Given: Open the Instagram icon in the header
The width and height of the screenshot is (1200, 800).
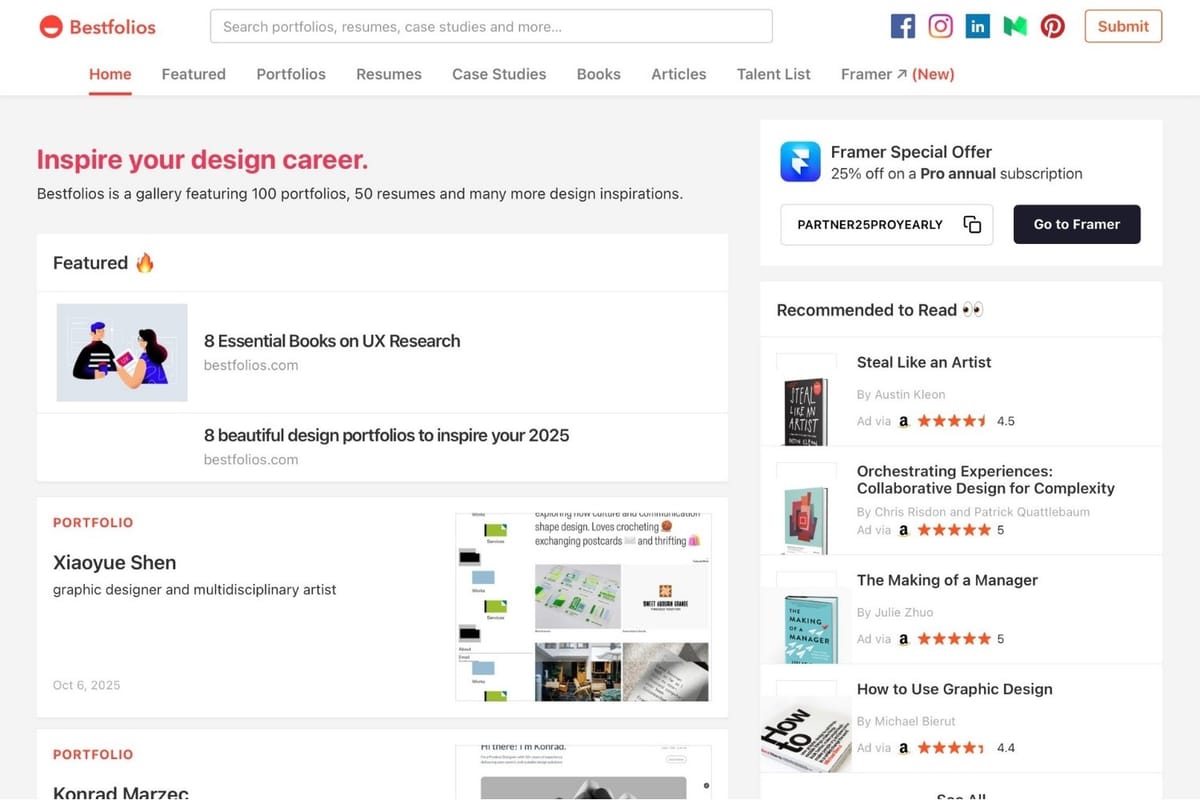Looking at the screenshot, I should pos(940,26).
